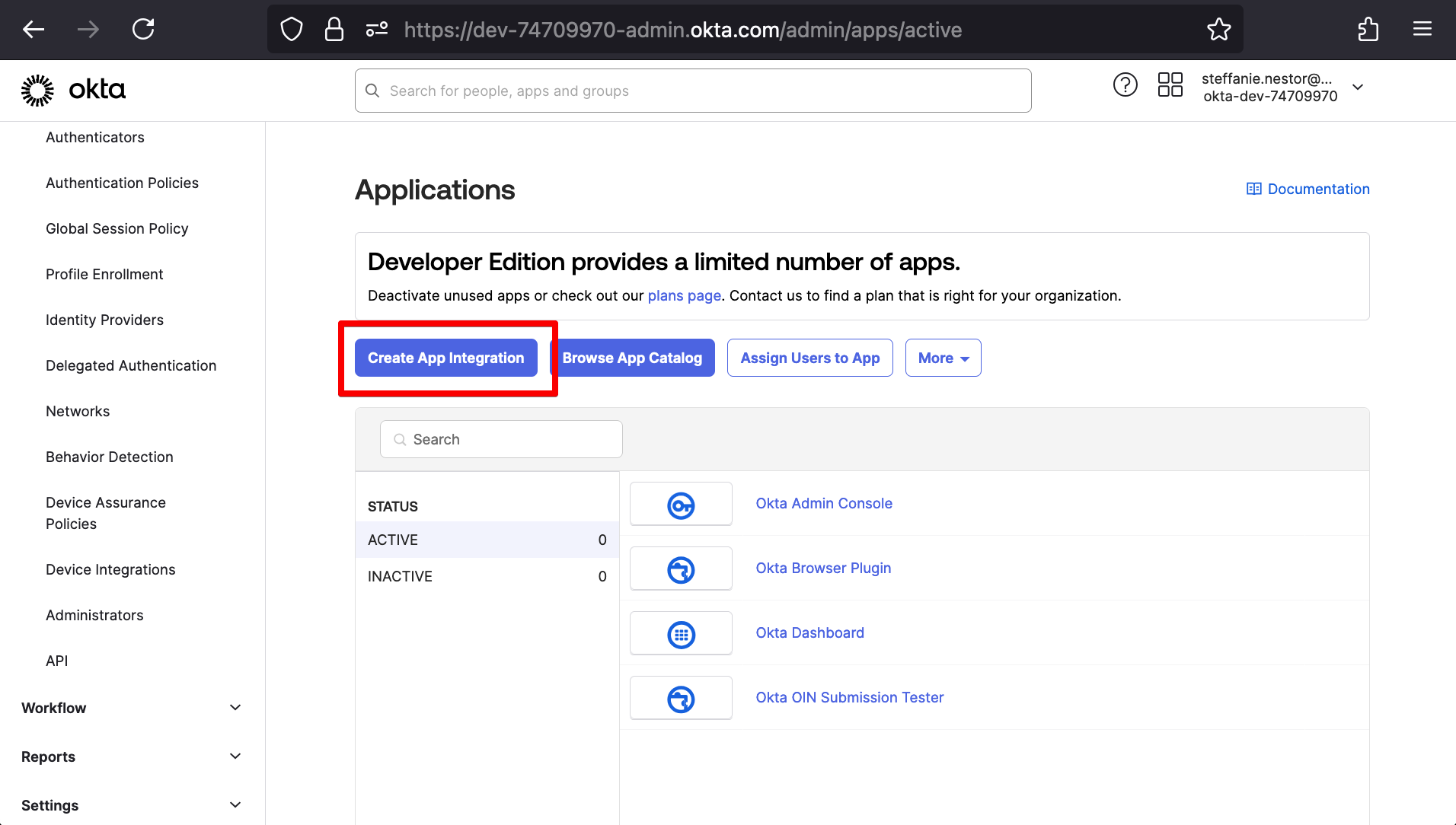This screenshot has height=825, width=1456.
Task: Open the More dropdown button
Action: tap(943, 358)
